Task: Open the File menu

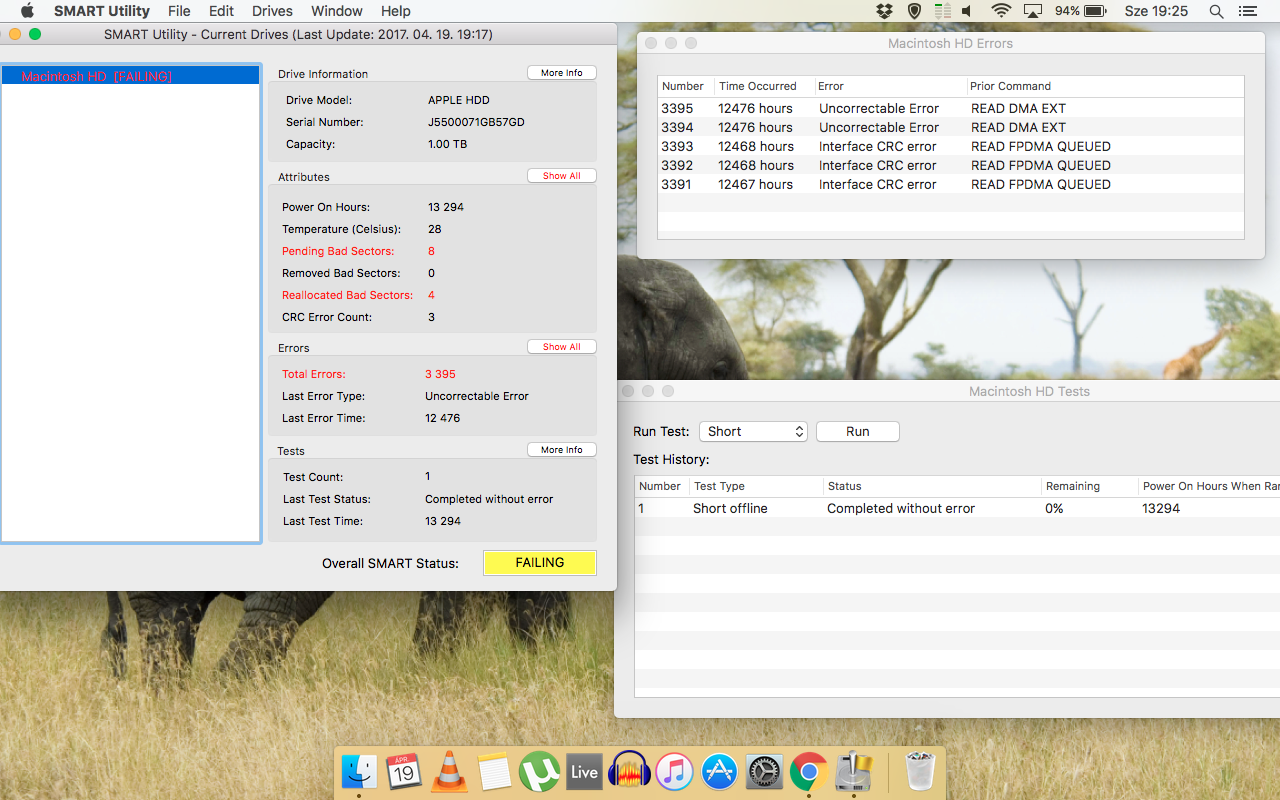Action: click(179, 11)
